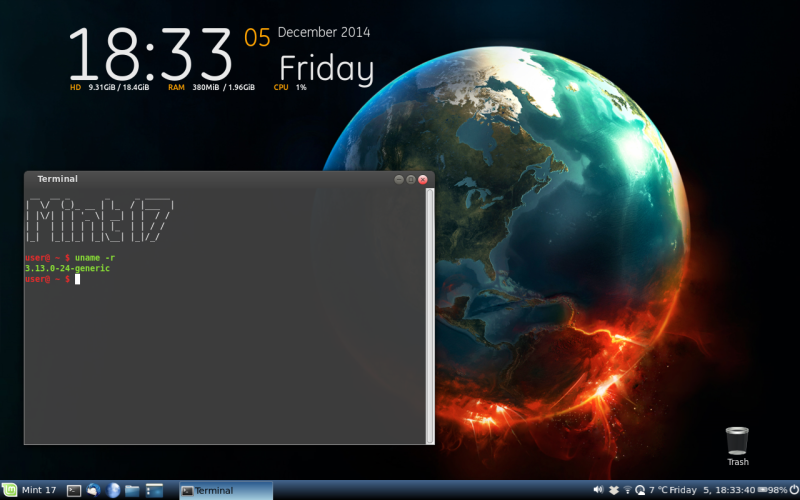Minimize the Terminal window
The height and width of the screenshot is (500, 800).
399,179
